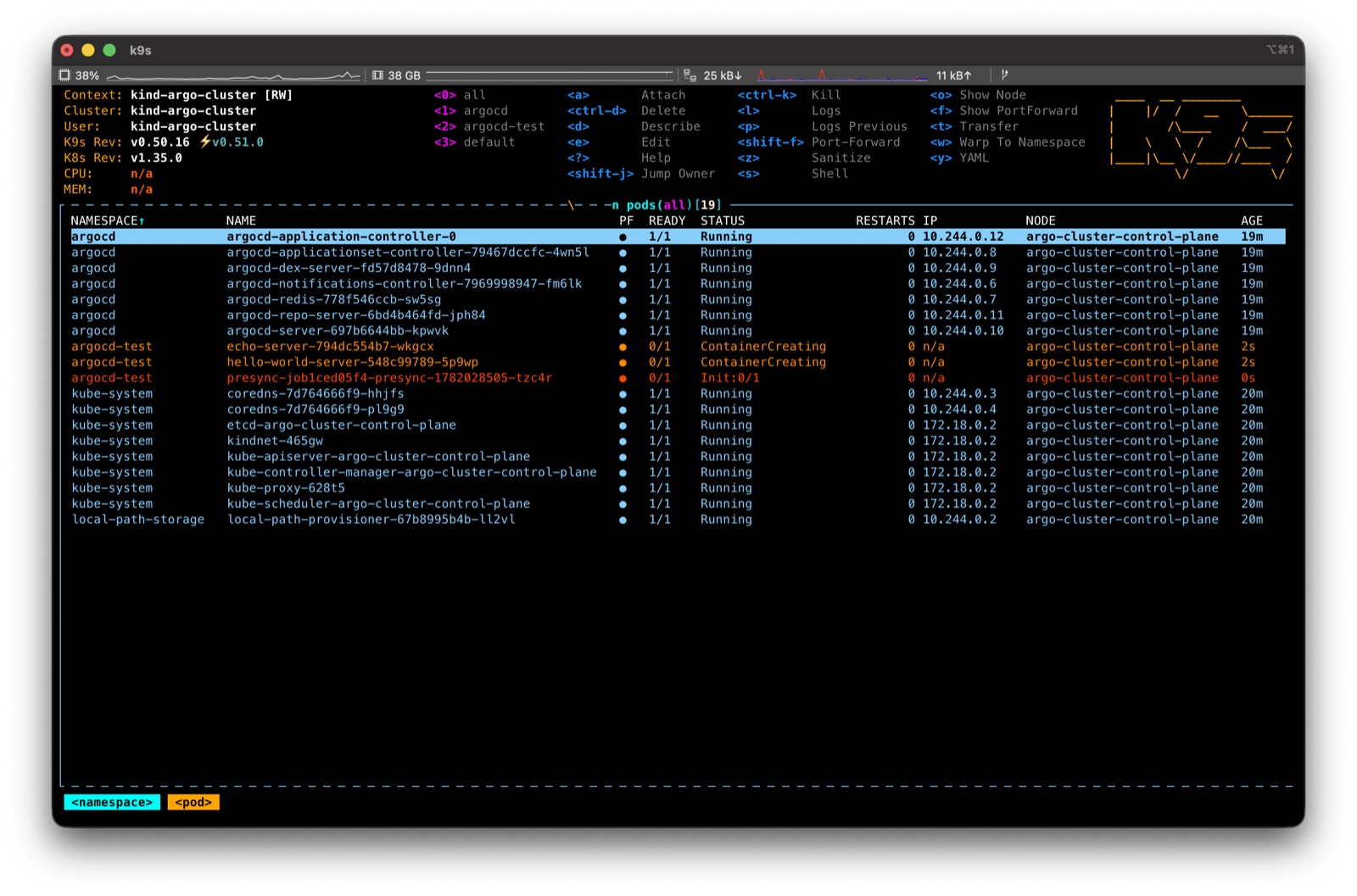The image size is (1357, 896).
Task: Select the <1> argocd namespace shortcut
Action: (471, 111)
